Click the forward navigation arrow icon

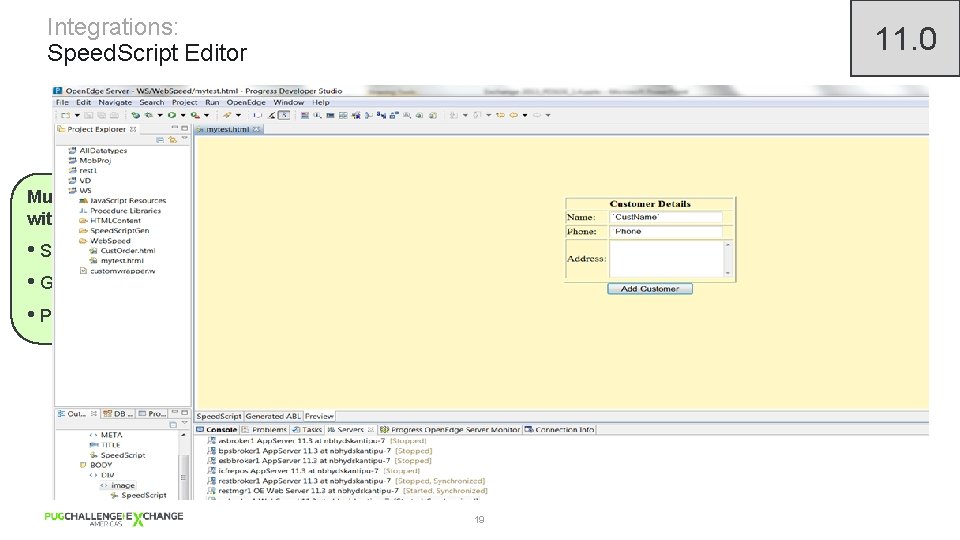[x=537, y=115]
